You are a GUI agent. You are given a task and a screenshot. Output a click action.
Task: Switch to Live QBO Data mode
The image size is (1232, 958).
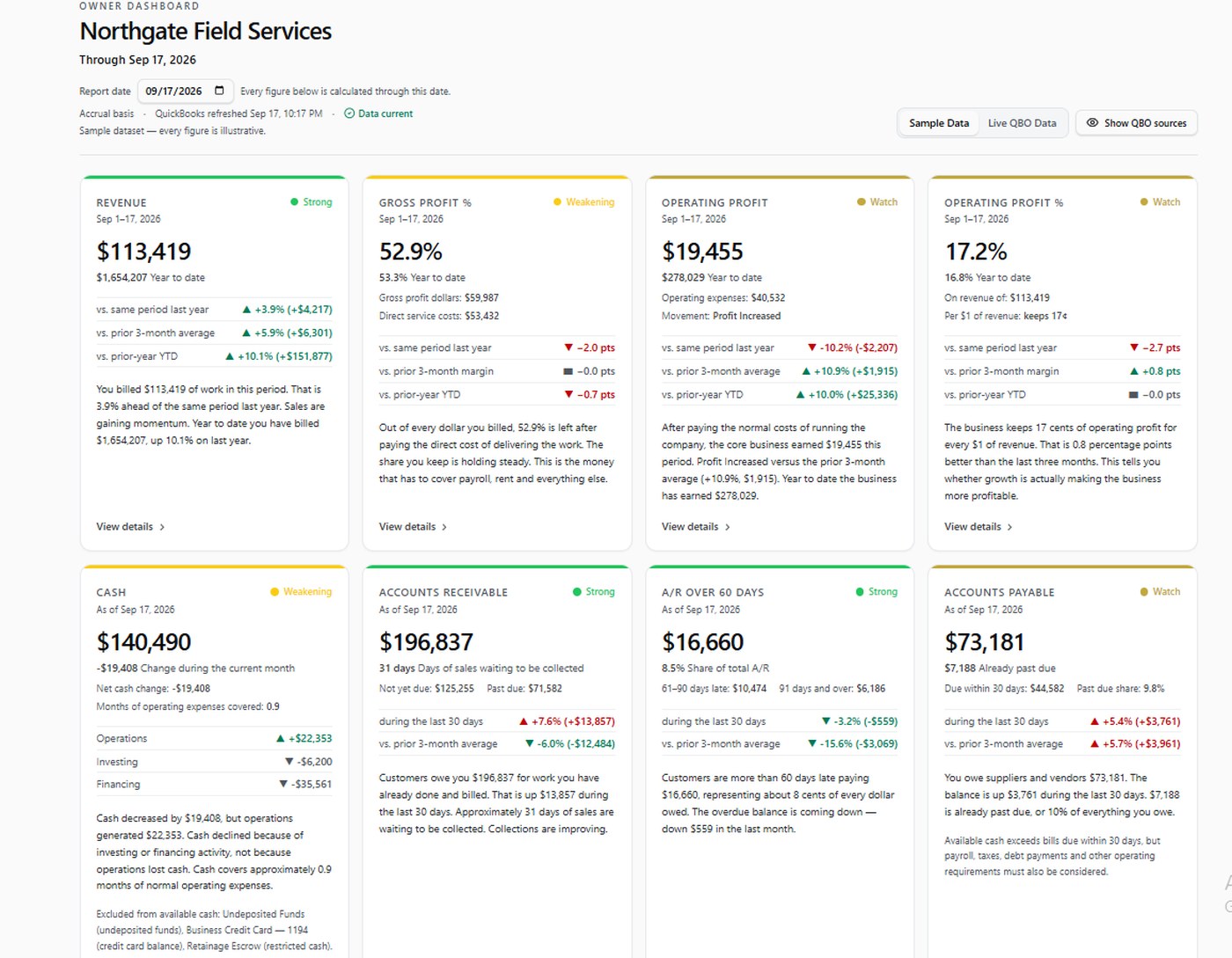pos(1022,123)
